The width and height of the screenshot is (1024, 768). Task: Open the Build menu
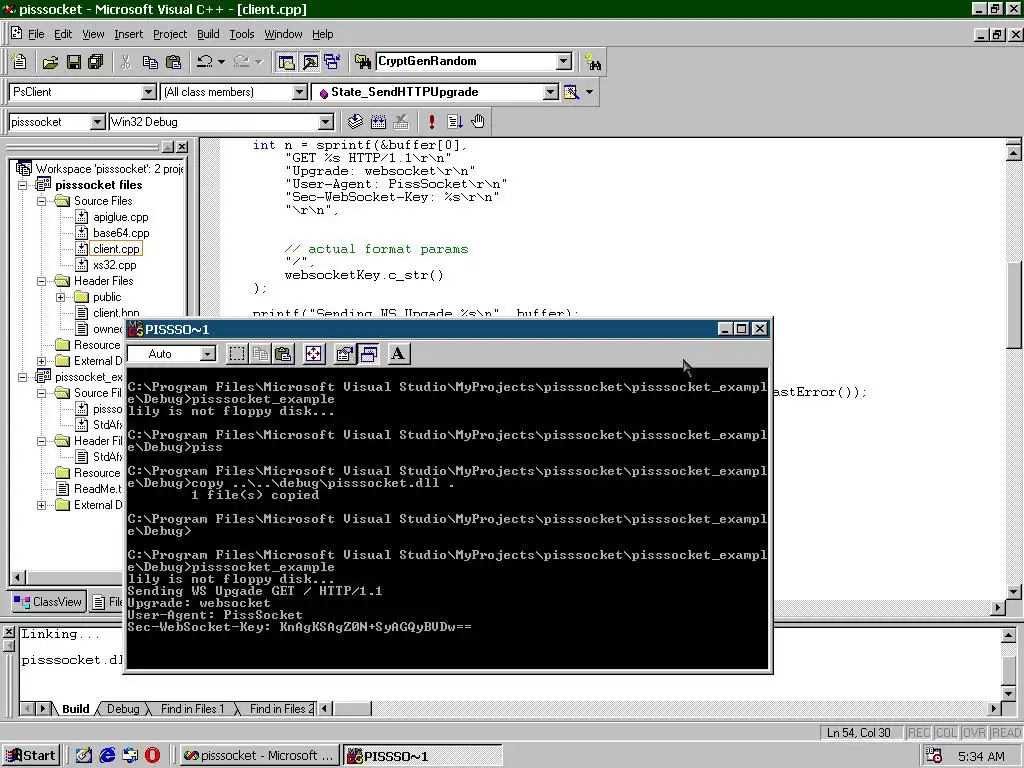pyautogui.click(x=208, y=34)
